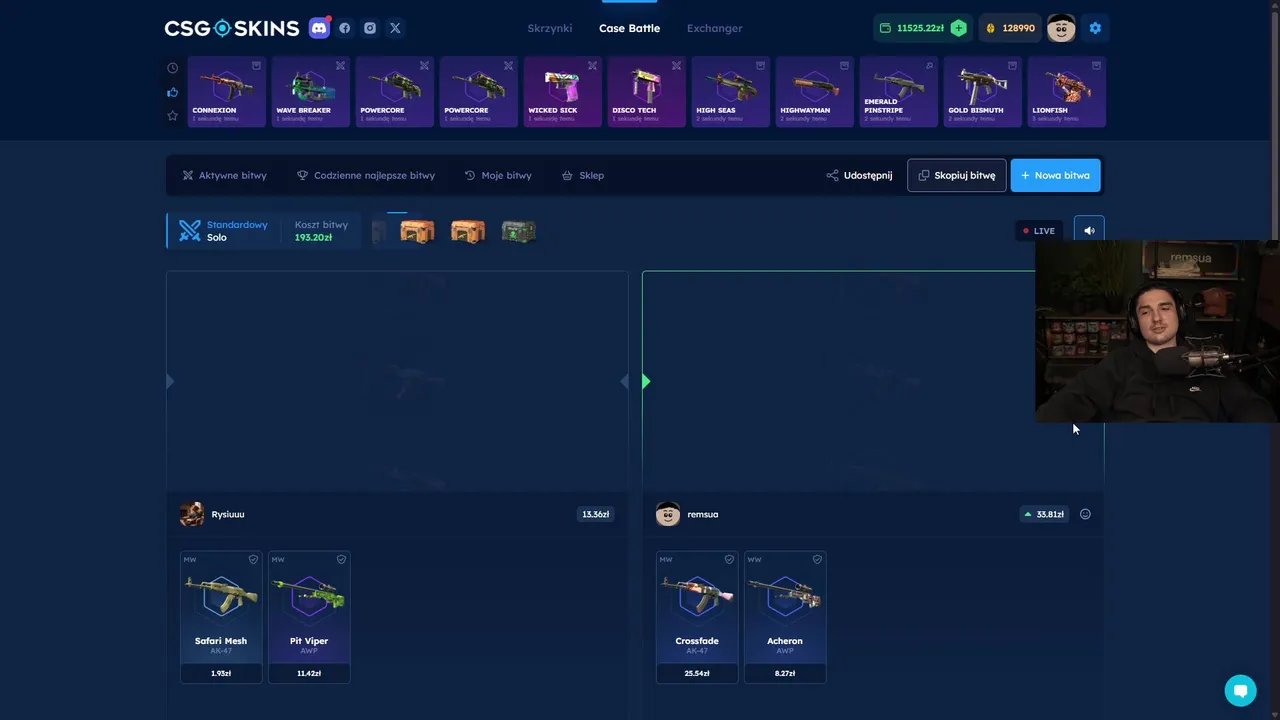Screen dimensions: 1280x720
Task: Click remsua's 33.81zł total
Action: tap(1043, 514)
